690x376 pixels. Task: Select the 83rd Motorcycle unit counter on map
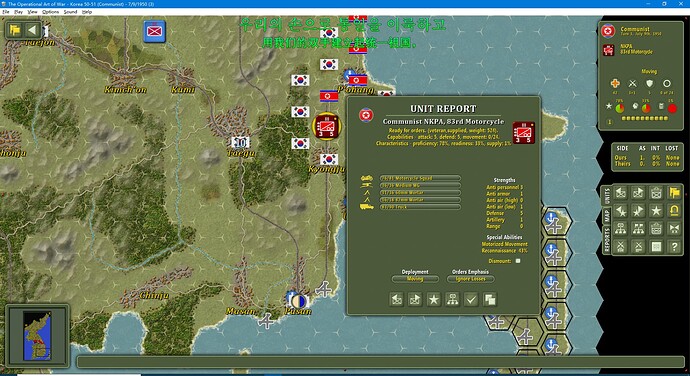pos(327,126)
